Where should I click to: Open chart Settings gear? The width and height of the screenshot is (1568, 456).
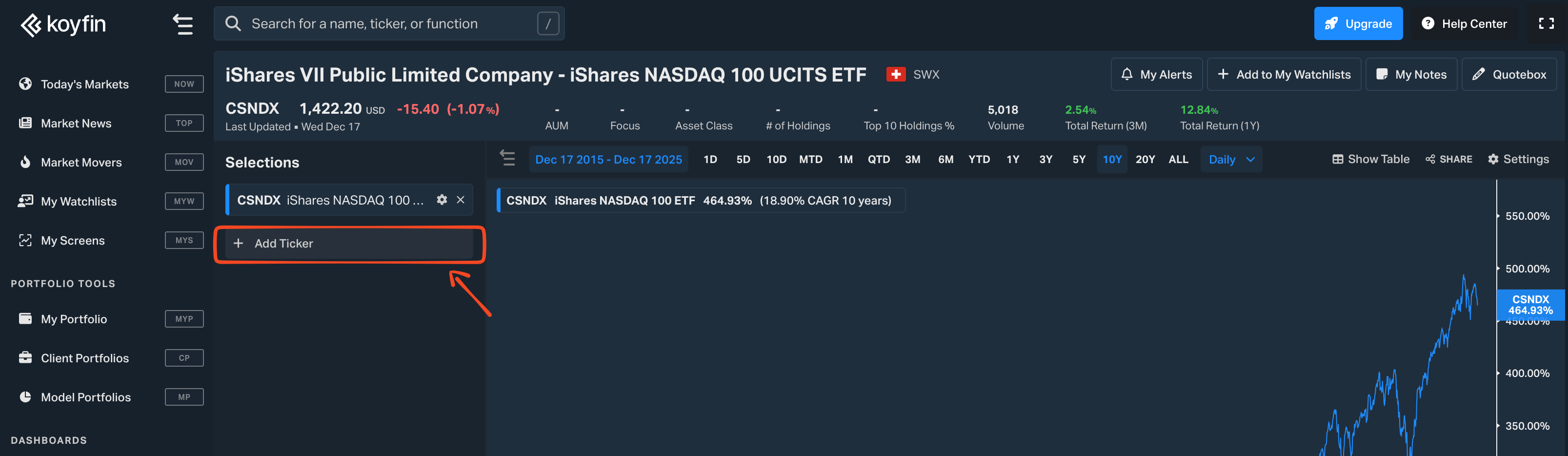1518,160
